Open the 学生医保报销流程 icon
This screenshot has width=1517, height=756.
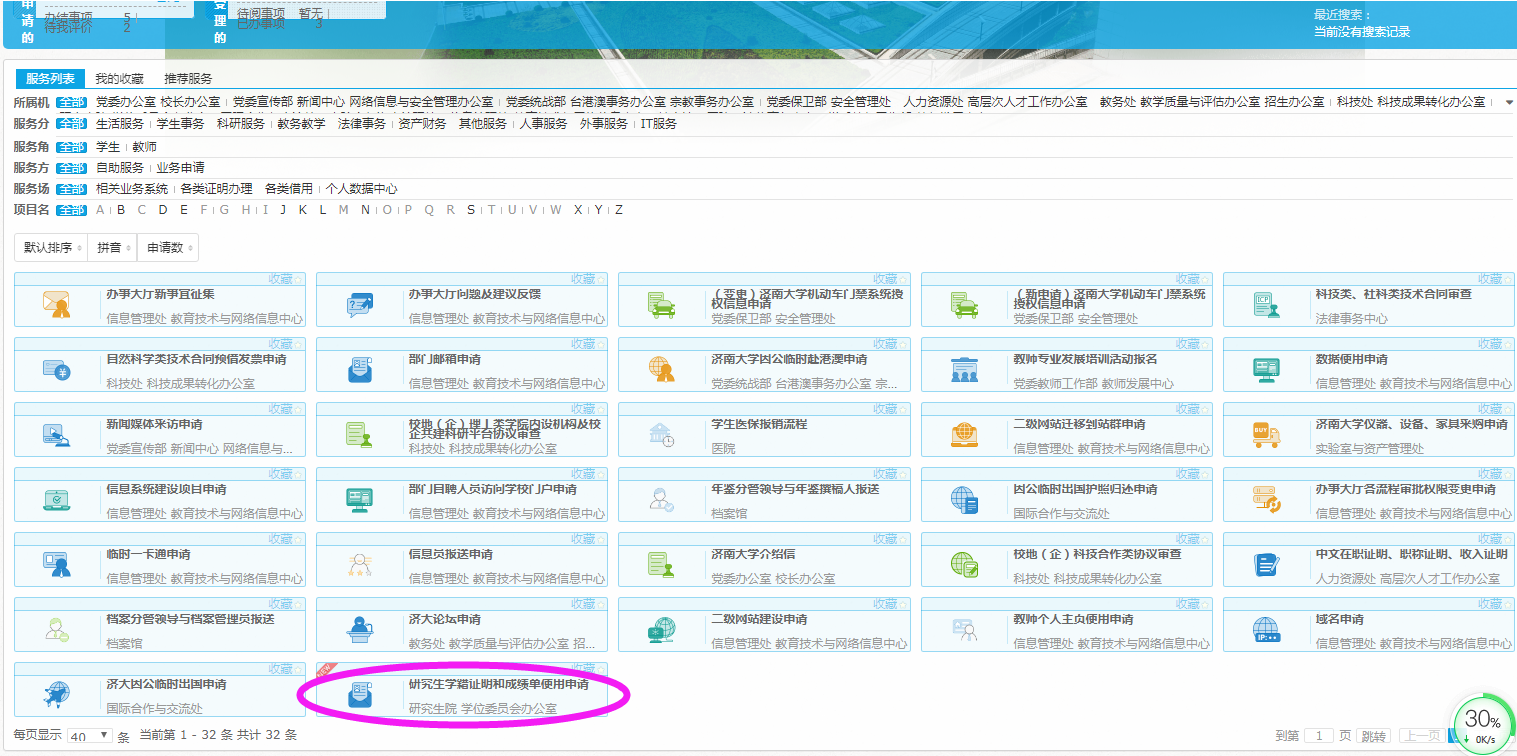pos(661,435)
